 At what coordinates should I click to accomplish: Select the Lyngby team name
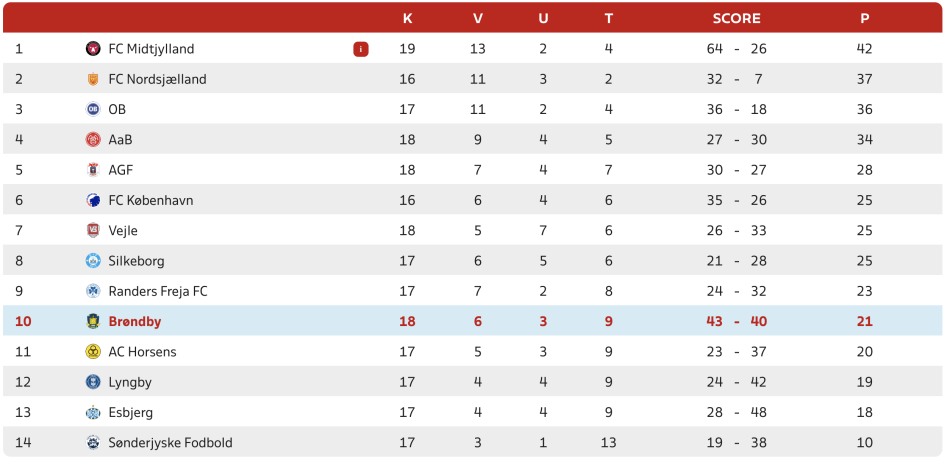[x=130, y=382]
